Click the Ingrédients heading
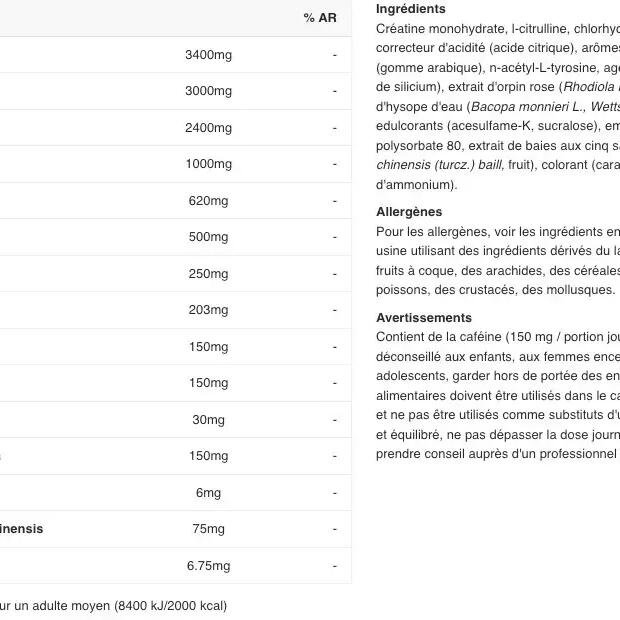This screenshot has height=620, width=620. point(411,9)
